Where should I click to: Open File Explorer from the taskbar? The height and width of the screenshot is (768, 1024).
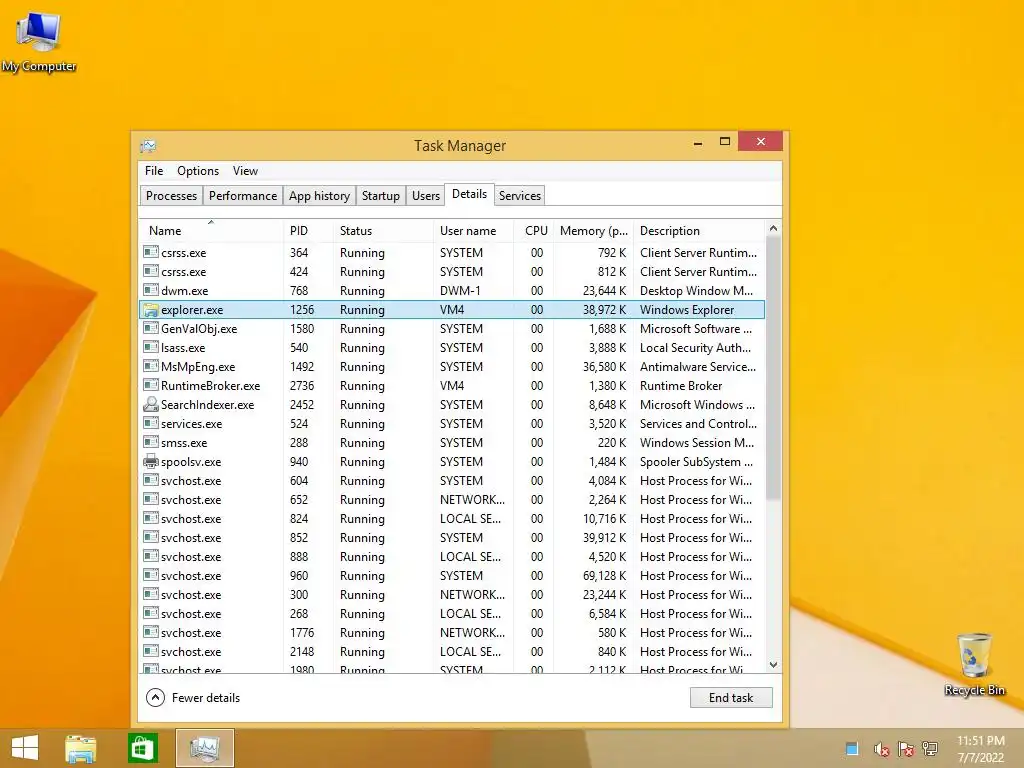(x=80, y=748)
